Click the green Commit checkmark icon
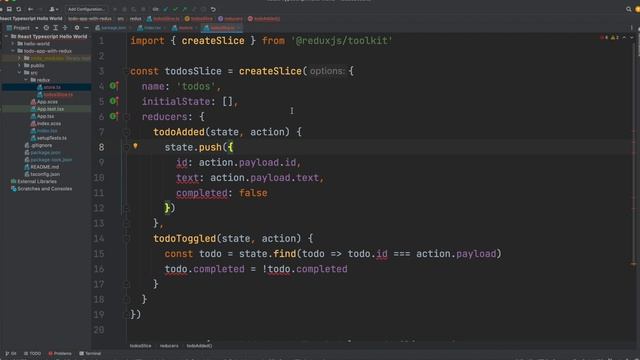Screen dimensions: 640x360 tap(175, 9)
